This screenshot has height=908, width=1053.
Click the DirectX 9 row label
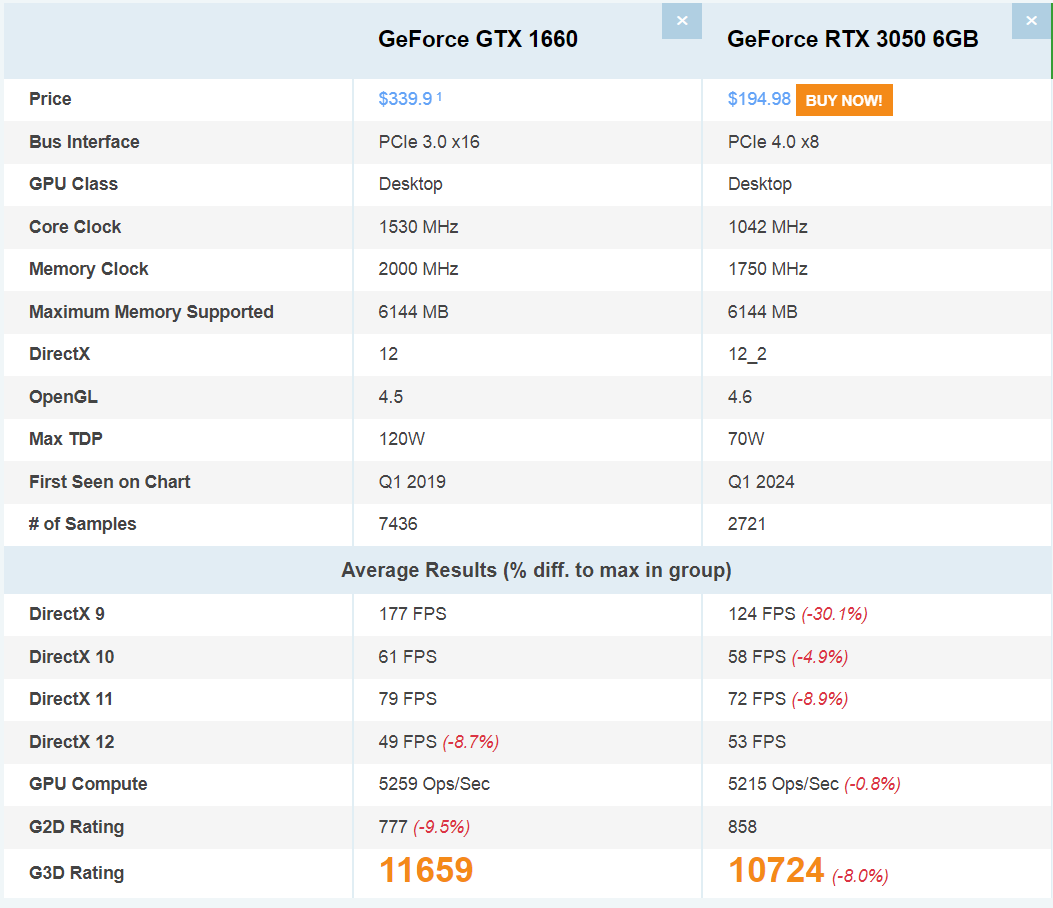[66, 614]
